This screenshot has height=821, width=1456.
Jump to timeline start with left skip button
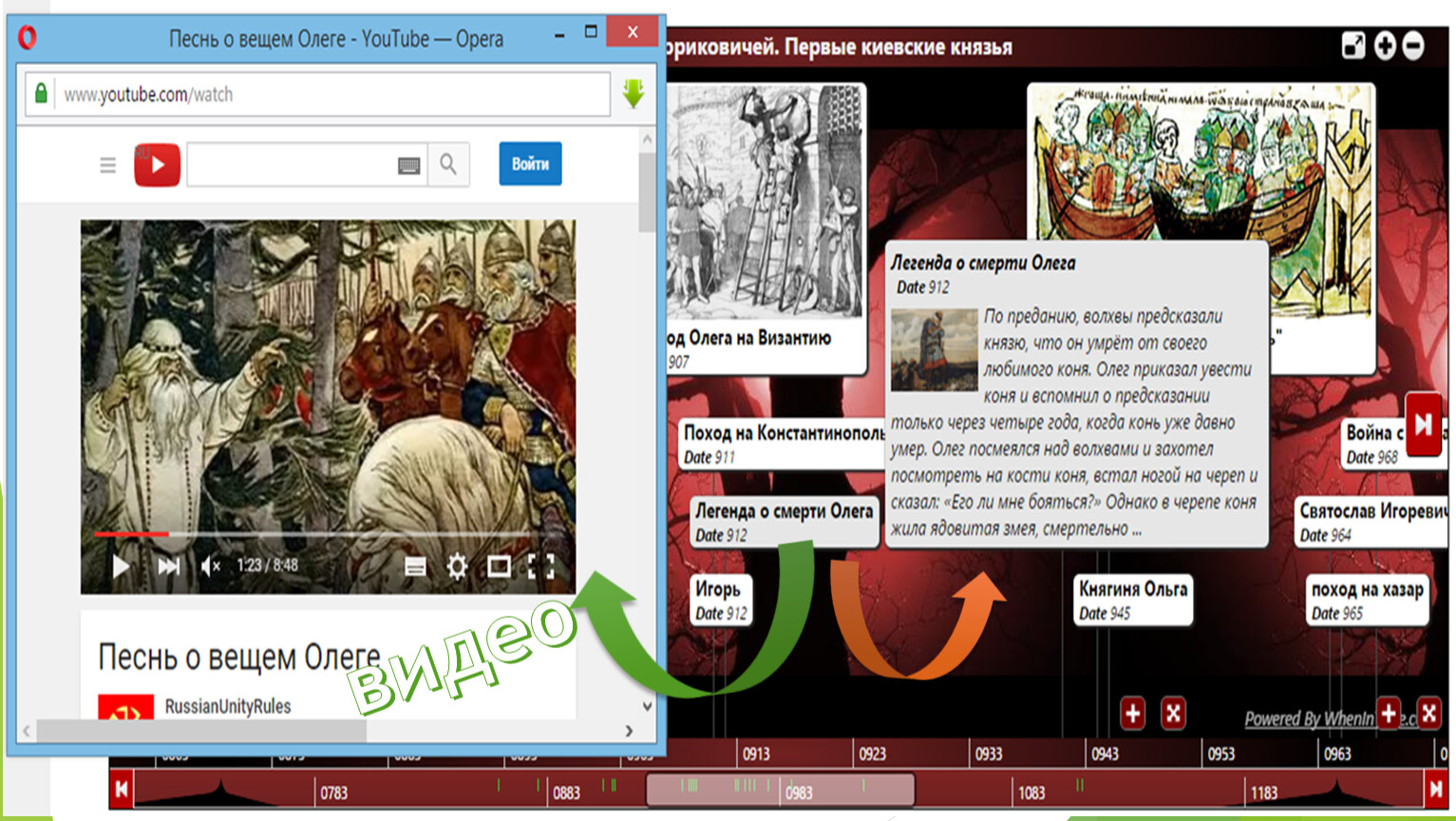(122, 789)
